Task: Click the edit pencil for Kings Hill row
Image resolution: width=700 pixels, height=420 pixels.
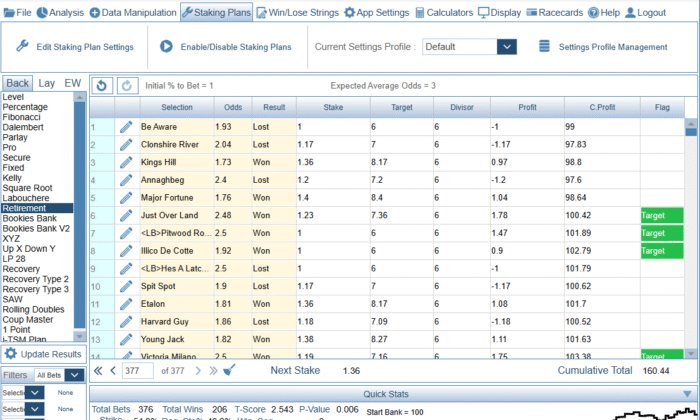Action: click(125, 162)
